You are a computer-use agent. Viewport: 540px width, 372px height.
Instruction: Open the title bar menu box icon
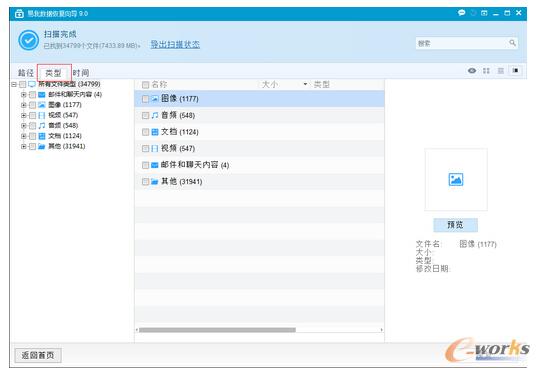tap(484, 13)
